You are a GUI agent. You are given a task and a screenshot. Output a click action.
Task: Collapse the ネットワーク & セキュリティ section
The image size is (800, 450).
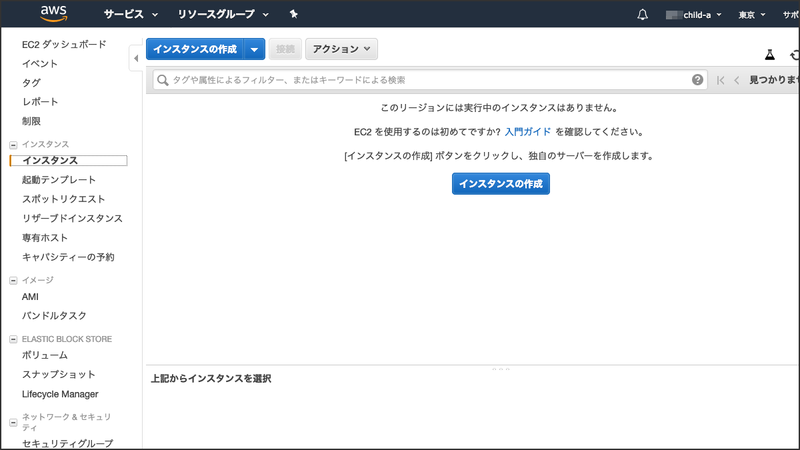(13, 422)
